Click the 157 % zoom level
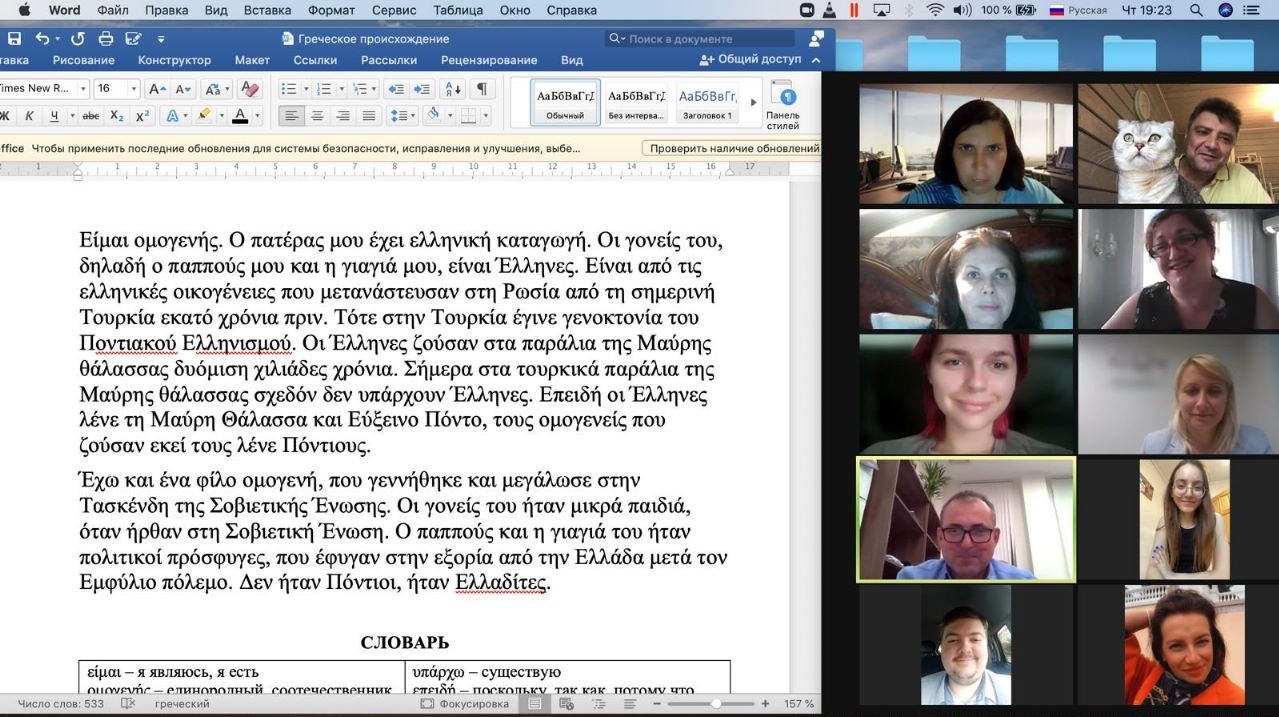This screenshot has width=1279, height=717. coord(799,704)
